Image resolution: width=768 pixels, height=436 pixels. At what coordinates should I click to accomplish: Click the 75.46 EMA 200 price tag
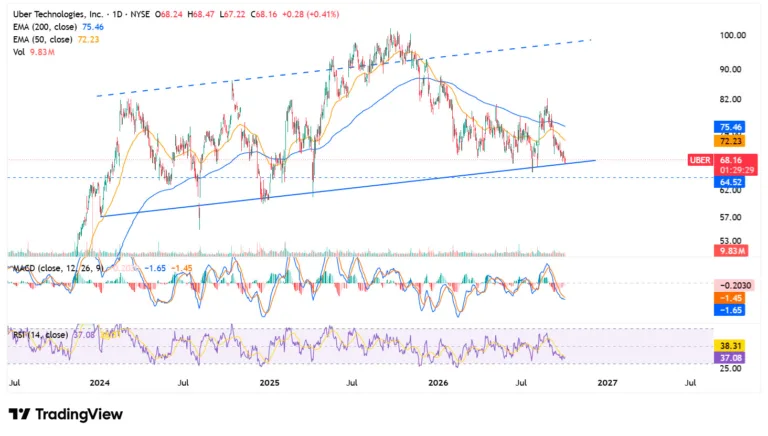[x=730, y=127]
